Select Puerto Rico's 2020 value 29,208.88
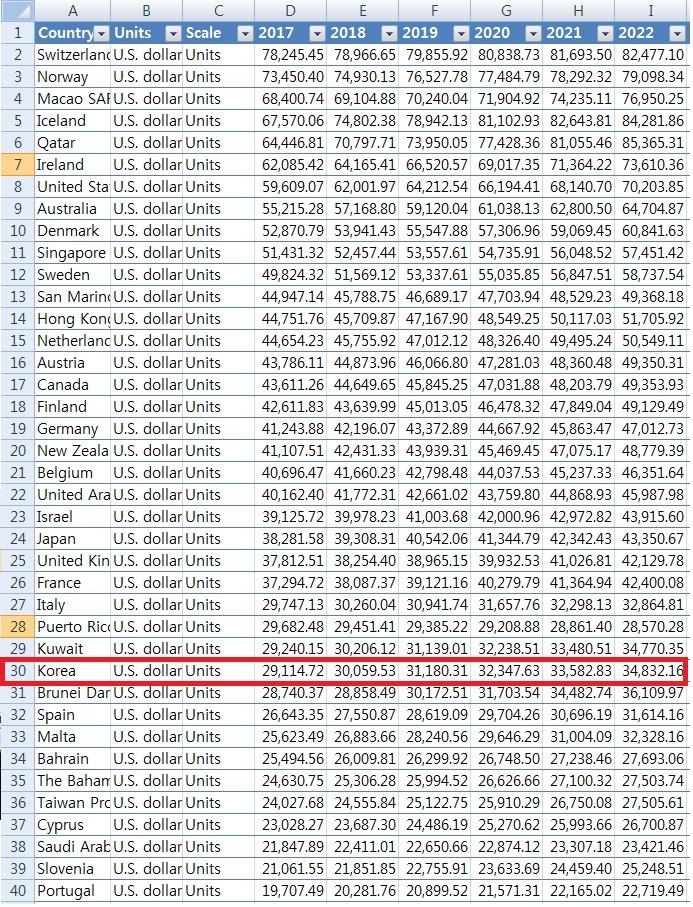 point(506,627)
